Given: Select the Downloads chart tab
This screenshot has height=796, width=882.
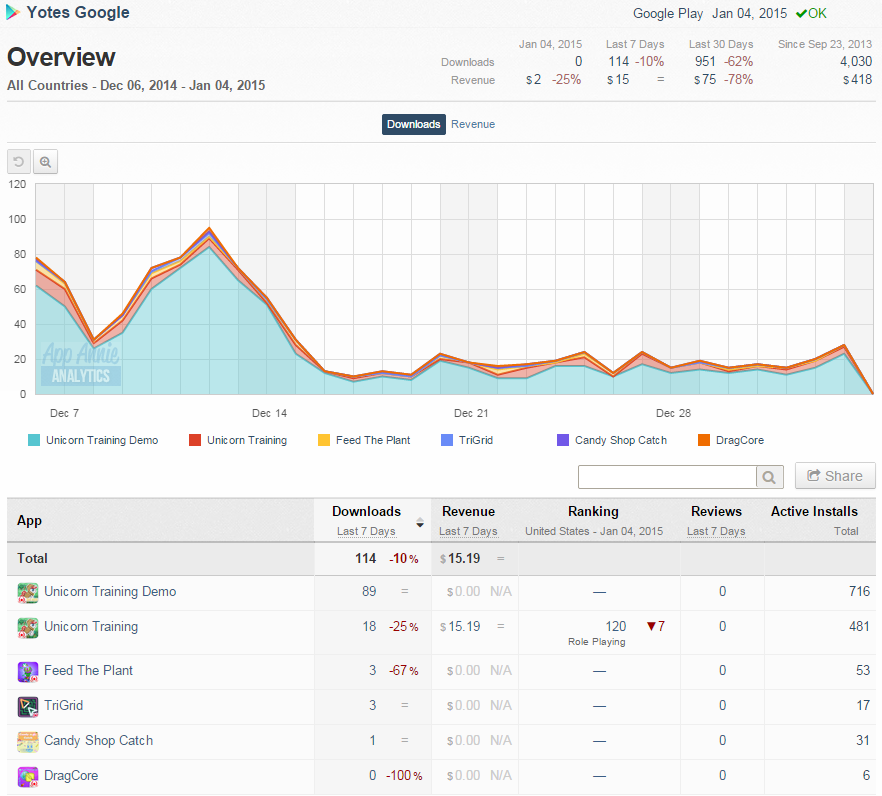Looking at the screenshot, I should [413, 124].
